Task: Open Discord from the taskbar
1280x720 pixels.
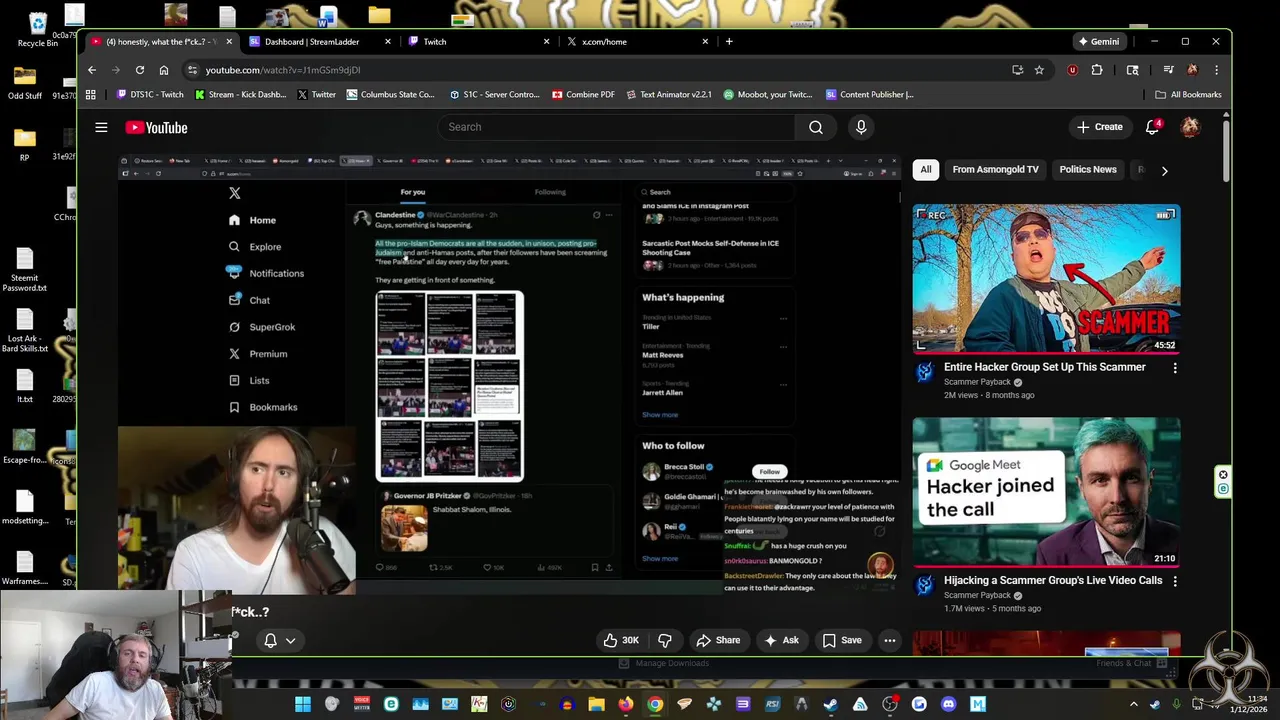Action: click(x=949, y=704)
